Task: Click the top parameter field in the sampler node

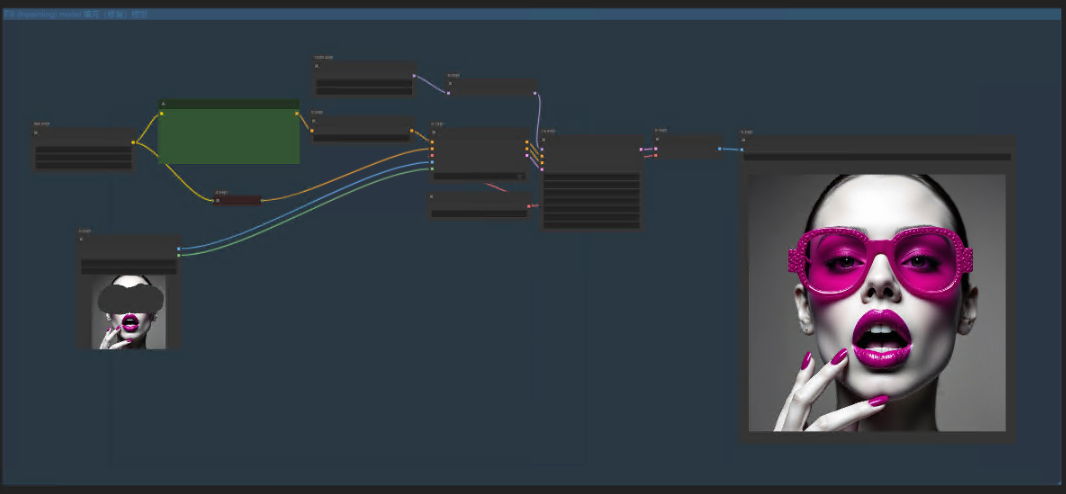Action: coord(591,176)
